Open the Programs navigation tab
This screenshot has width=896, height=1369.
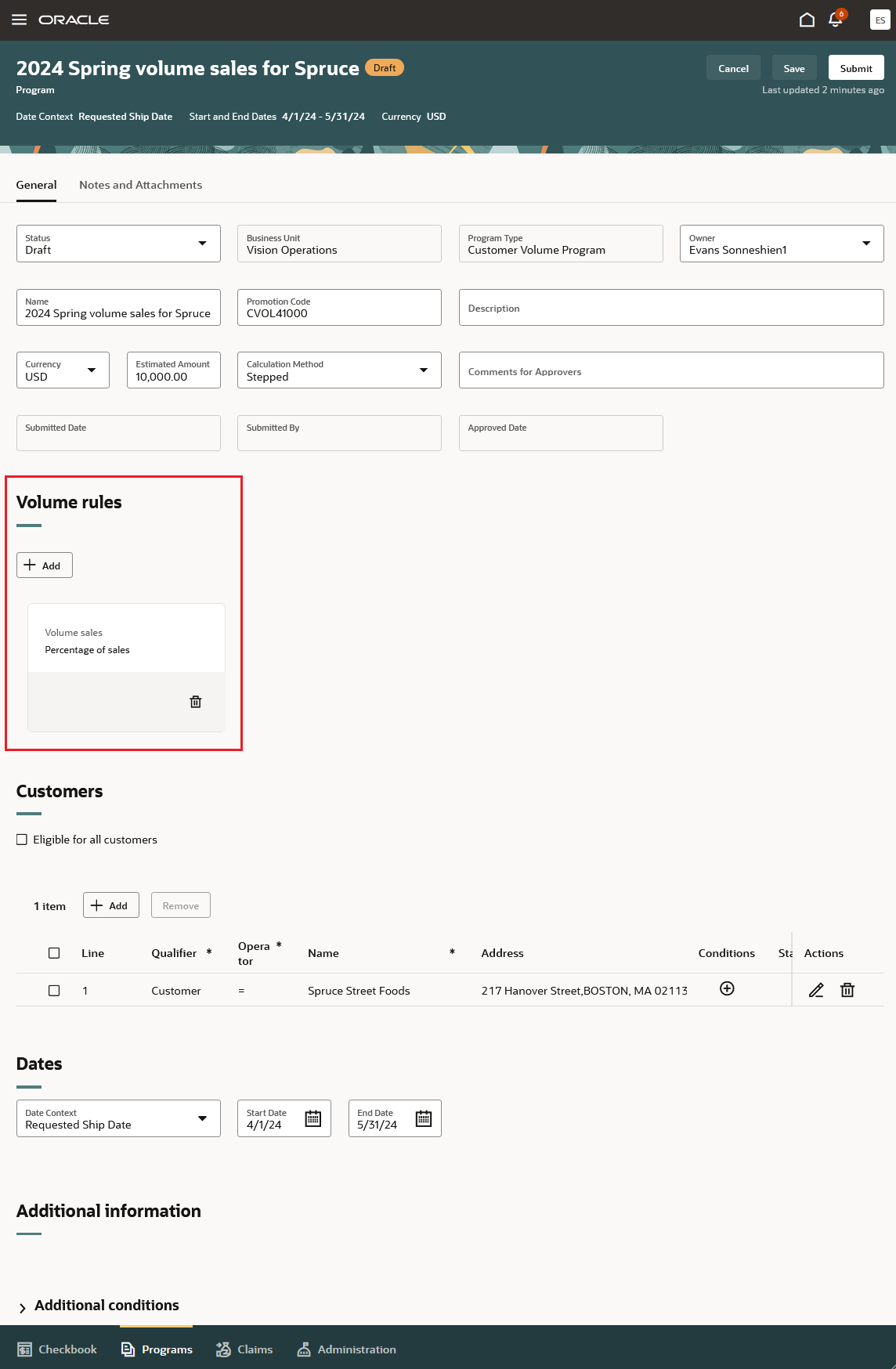pos(157,1349)
